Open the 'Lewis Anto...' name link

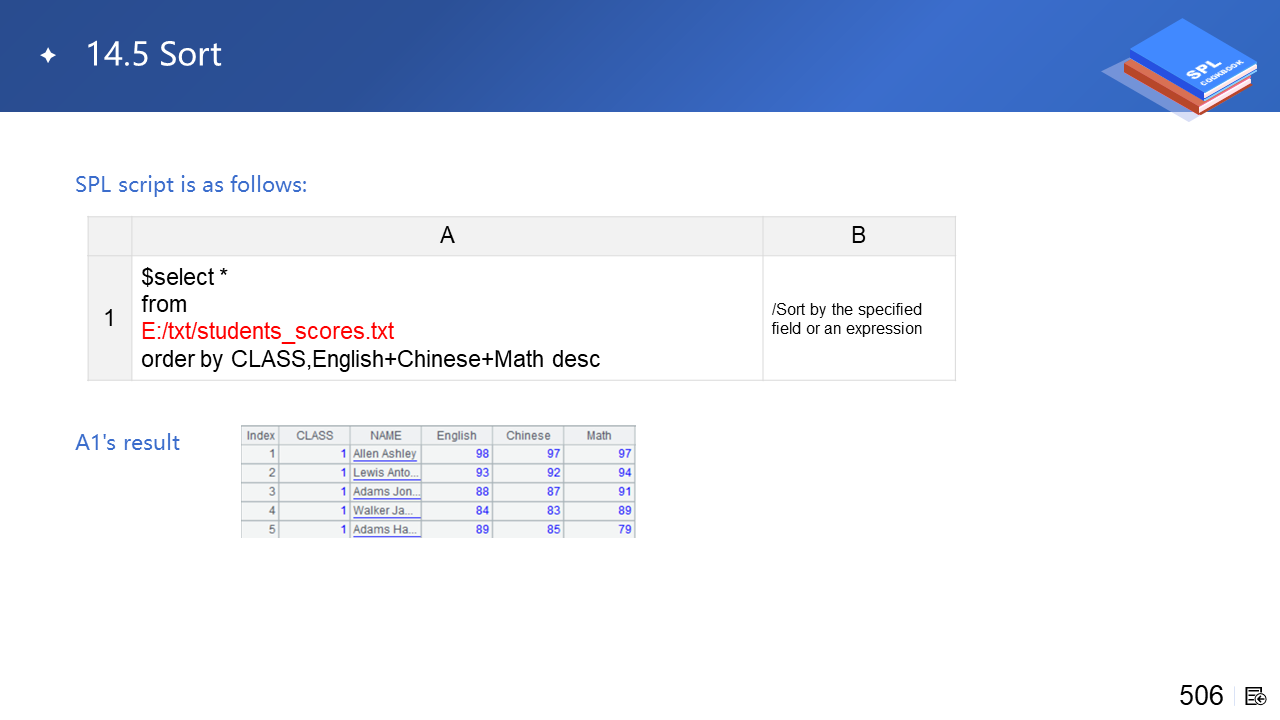(386, 473)
